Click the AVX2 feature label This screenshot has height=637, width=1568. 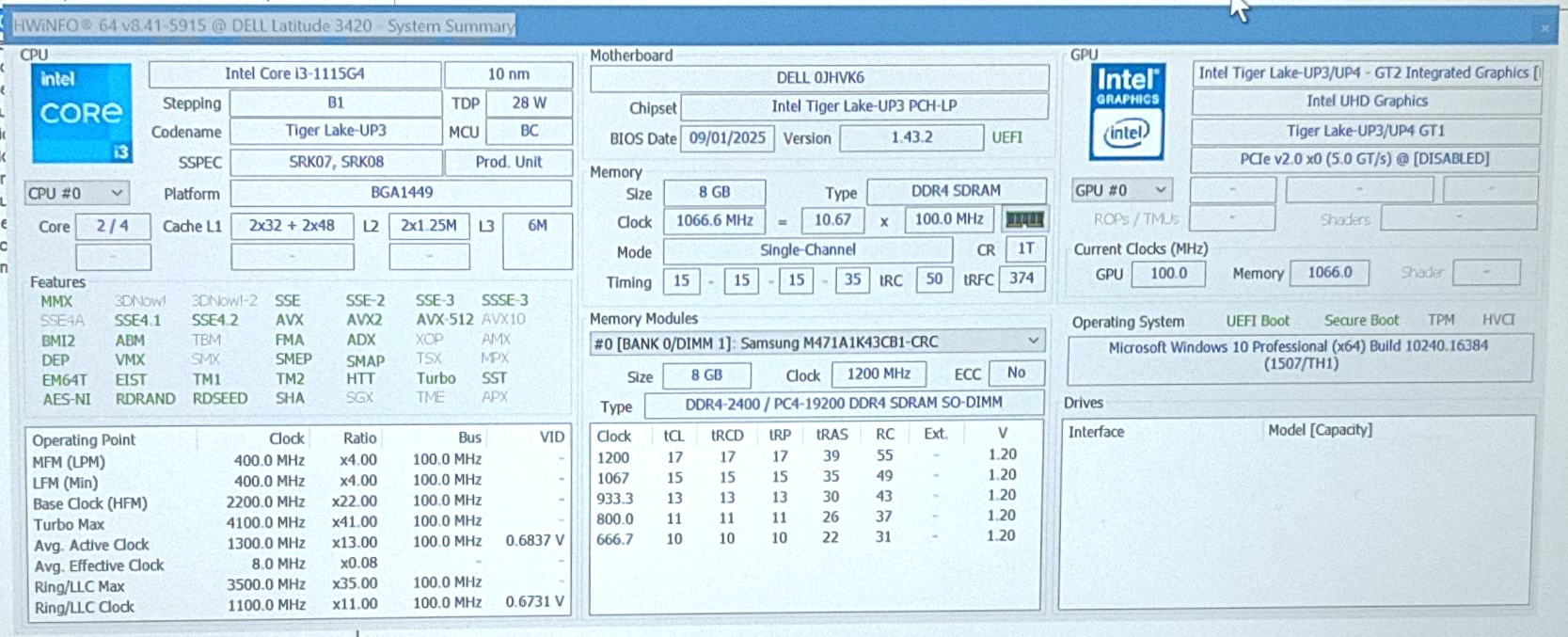pyautogui.click(x=363, y=320)
